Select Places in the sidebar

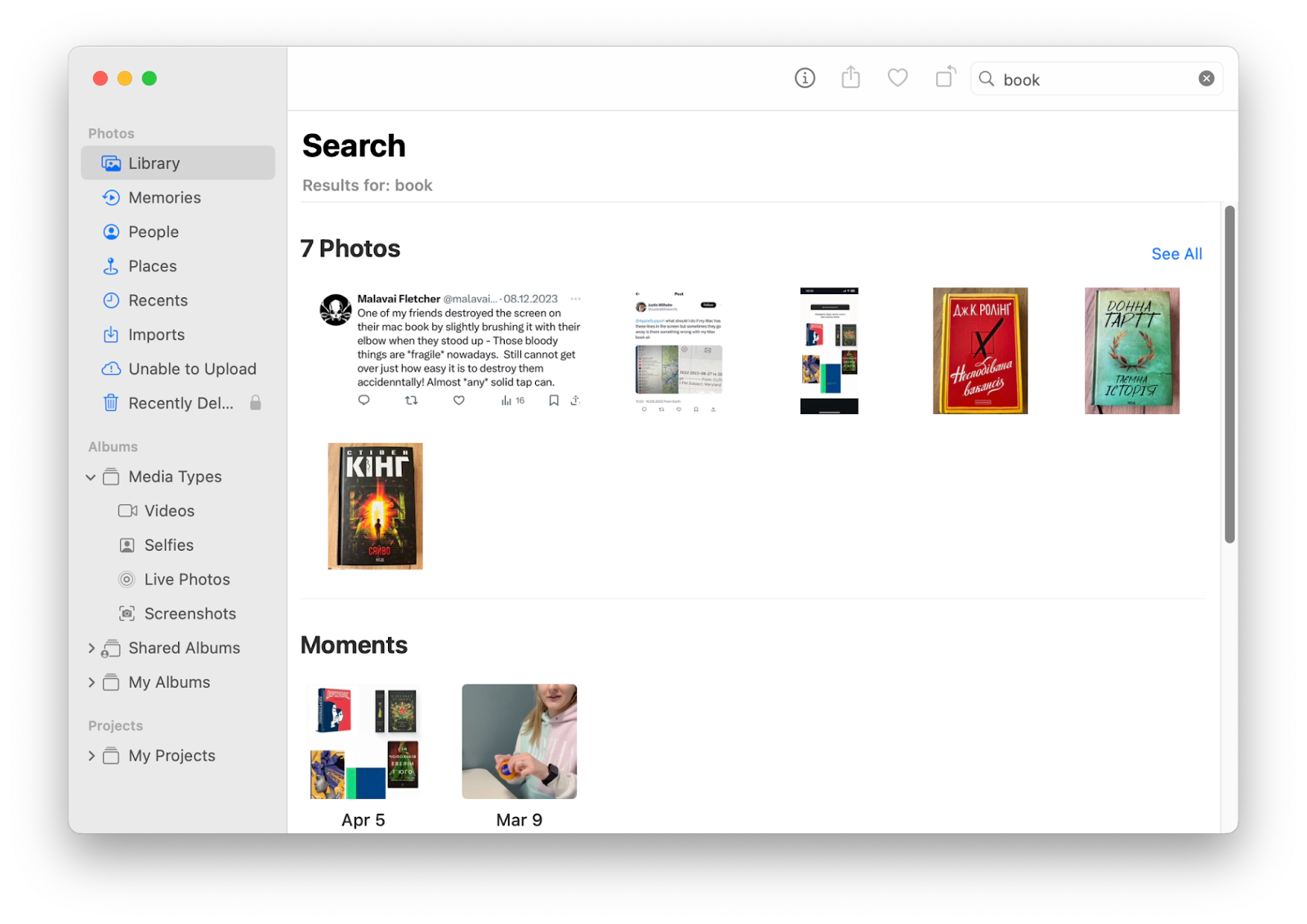click(x=151, y=266)
